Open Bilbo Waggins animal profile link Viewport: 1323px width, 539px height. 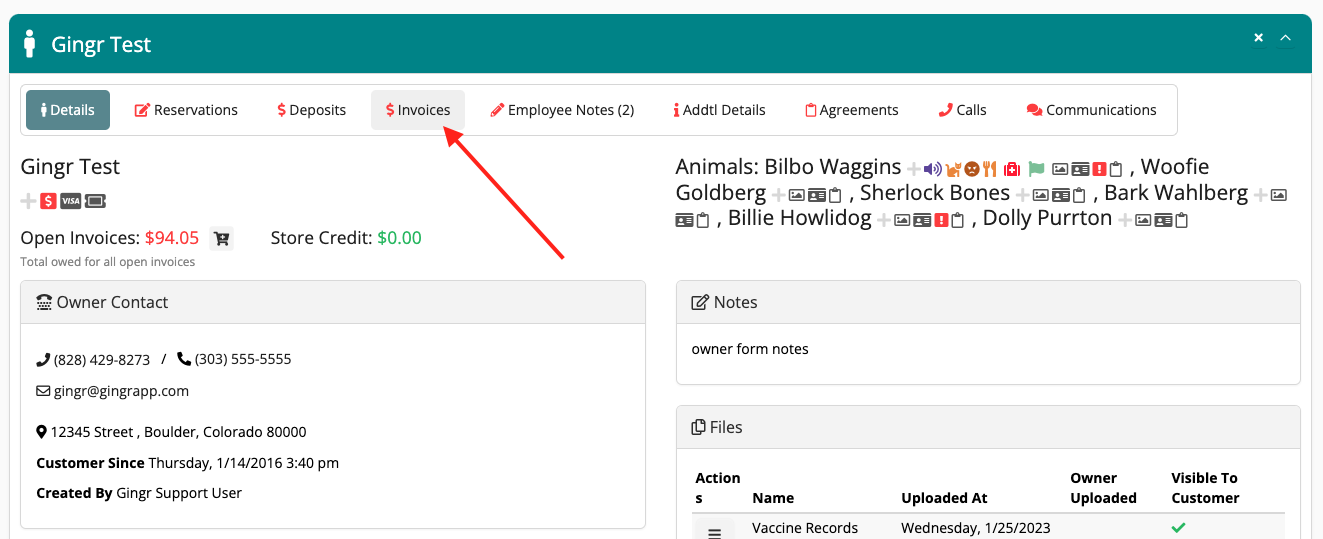click(x=833, y=167)
